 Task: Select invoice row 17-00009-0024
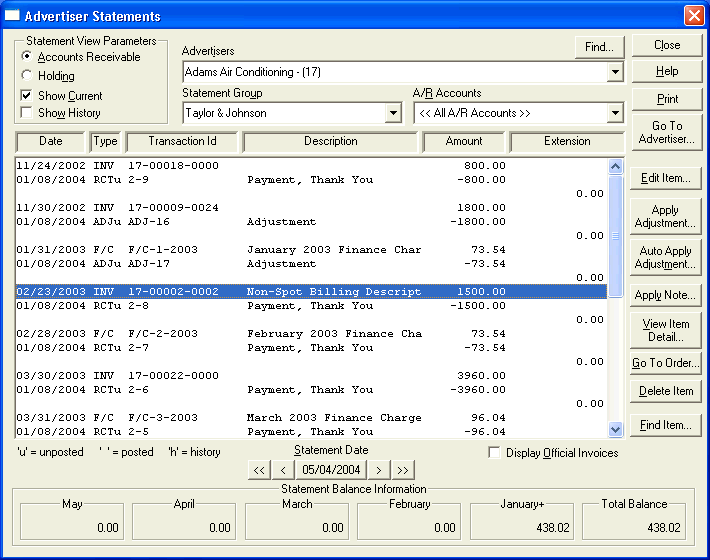(x=311, y=208)
